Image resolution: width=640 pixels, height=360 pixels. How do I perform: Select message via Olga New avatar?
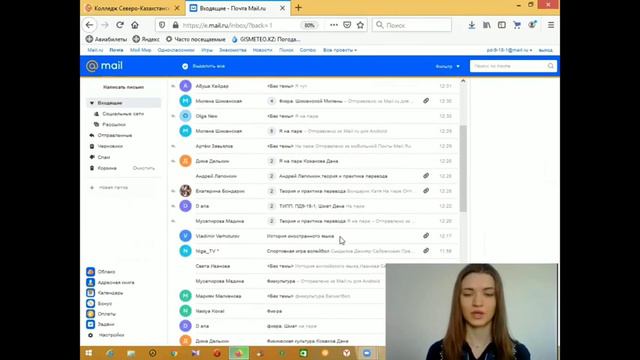pos(185,116)
